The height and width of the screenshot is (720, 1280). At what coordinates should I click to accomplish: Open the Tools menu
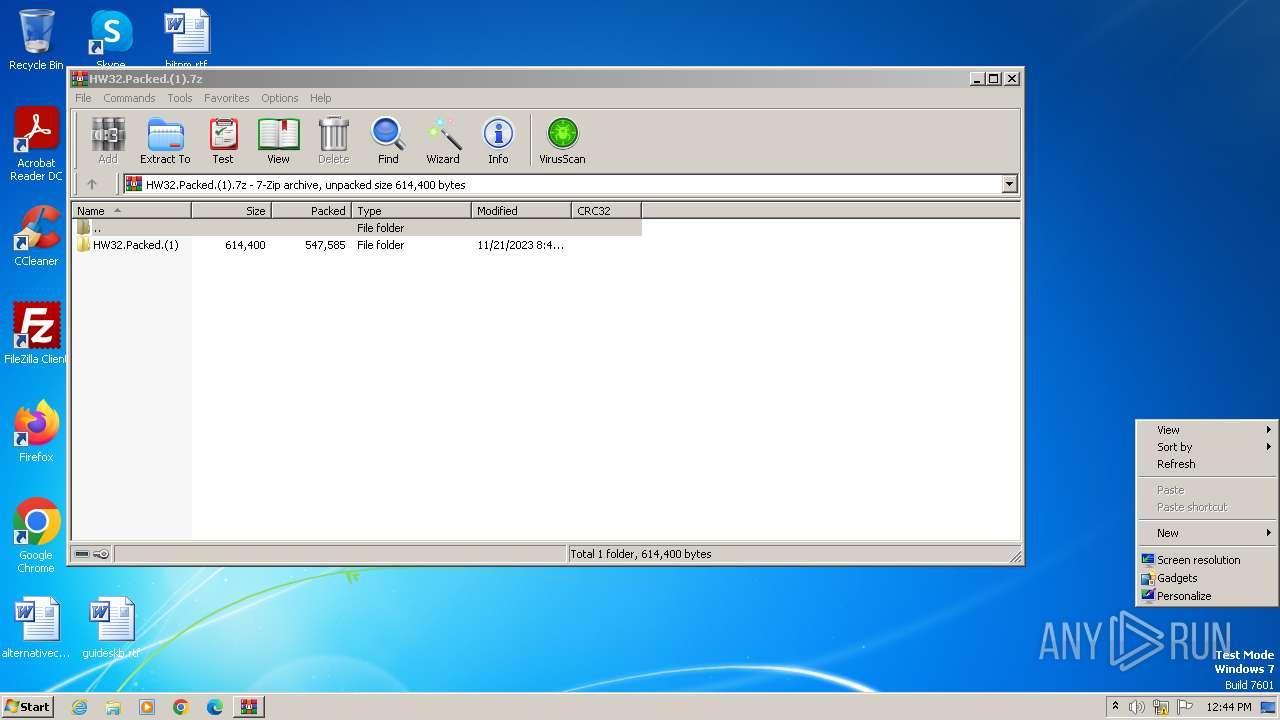pos(180,98)
